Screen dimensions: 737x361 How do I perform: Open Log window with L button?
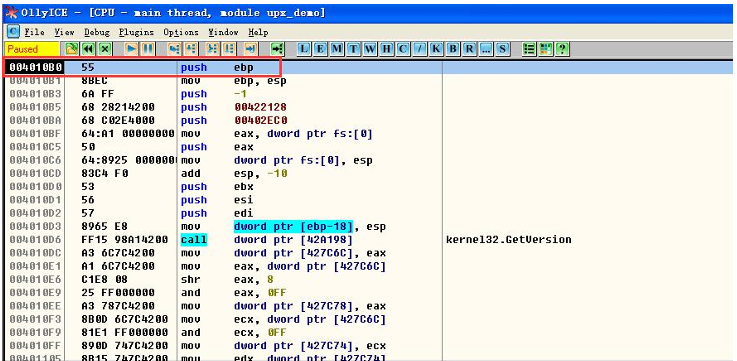305,49
